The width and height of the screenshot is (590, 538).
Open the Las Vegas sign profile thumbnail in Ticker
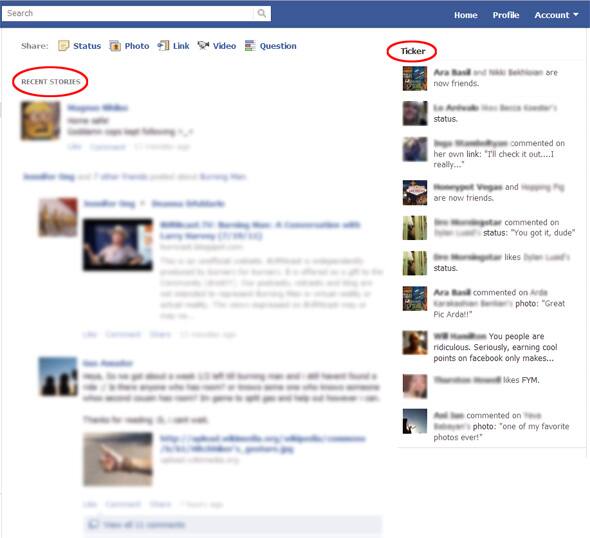pos(415,193)
